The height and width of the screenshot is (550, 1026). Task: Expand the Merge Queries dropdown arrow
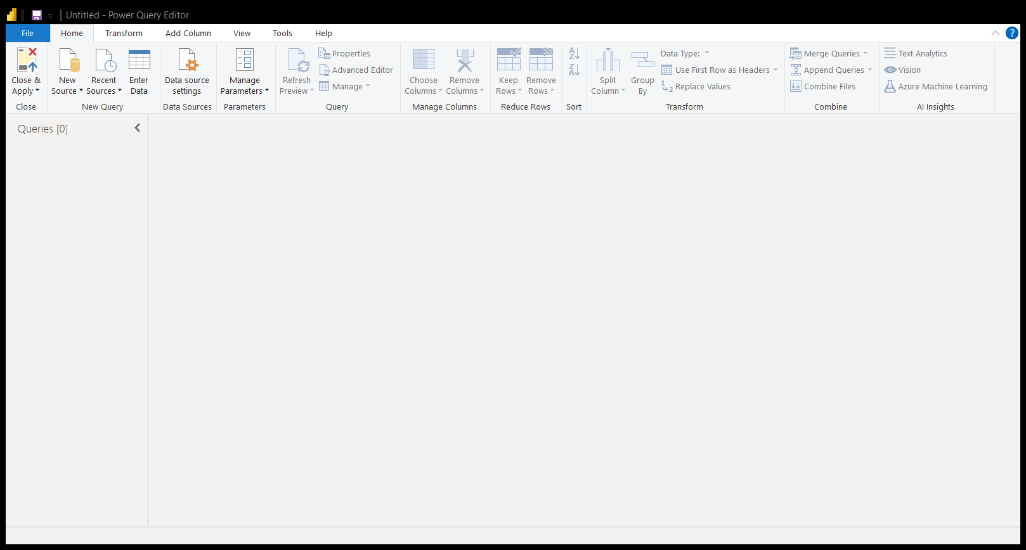click(866, 54)
